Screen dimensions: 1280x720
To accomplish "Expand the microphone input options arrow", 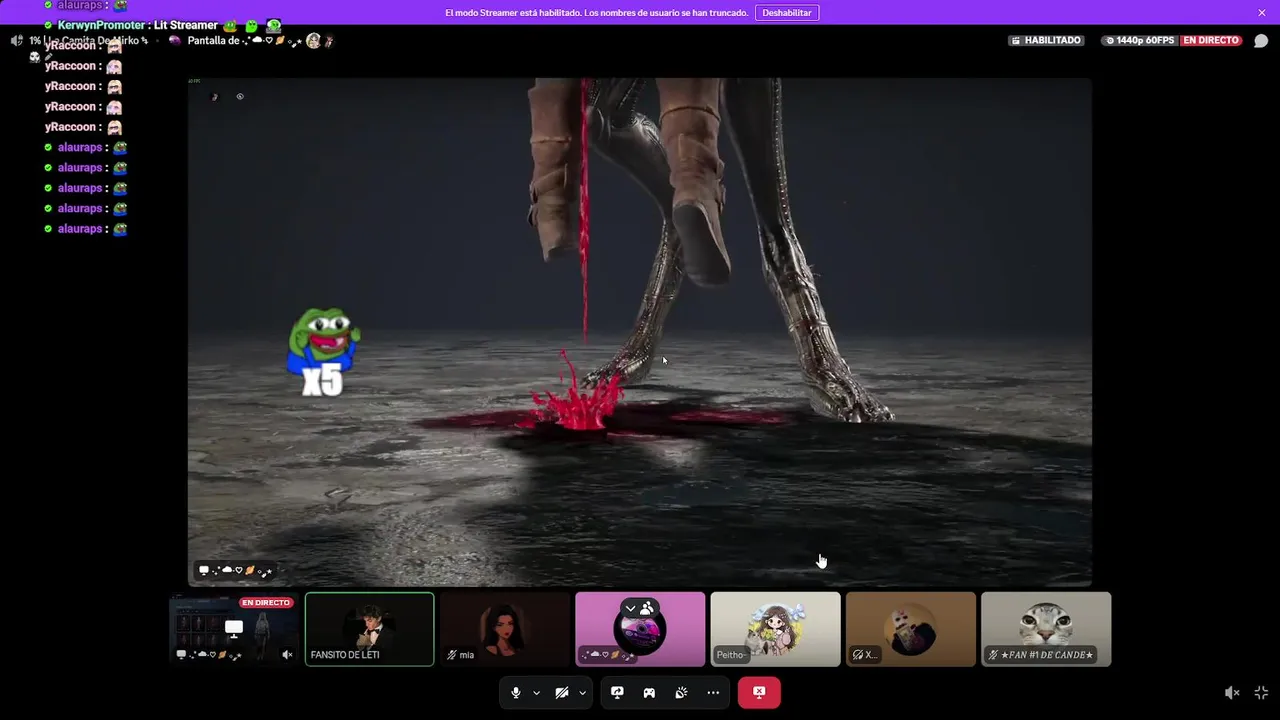I will (536, 693).
